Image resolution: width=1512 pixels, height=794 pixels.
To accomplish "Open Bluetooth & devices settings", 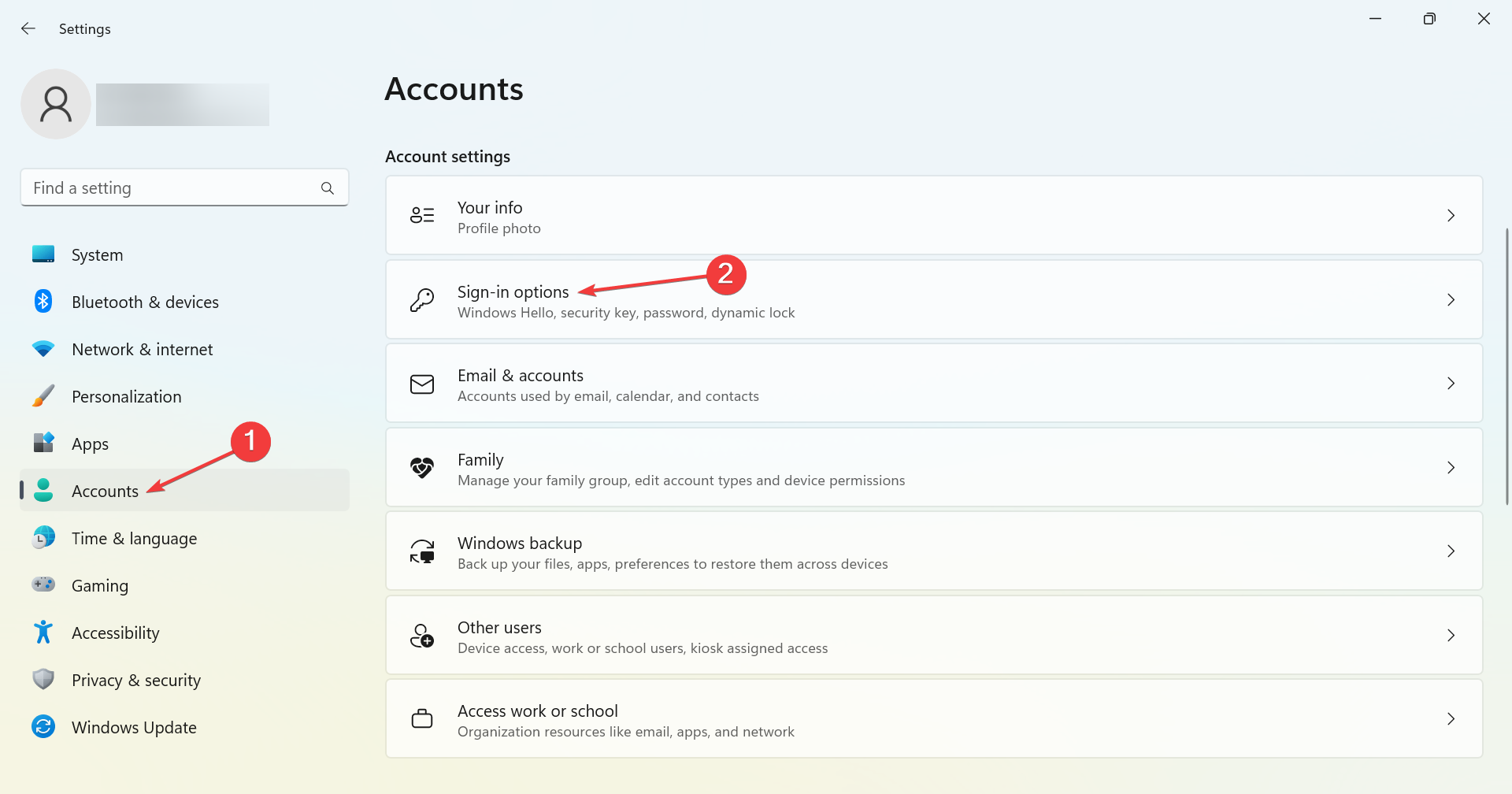I will coord(184,302).
